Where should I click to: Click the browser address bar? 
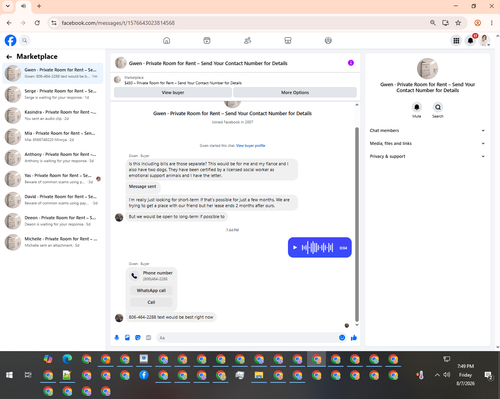coord(240,23)
